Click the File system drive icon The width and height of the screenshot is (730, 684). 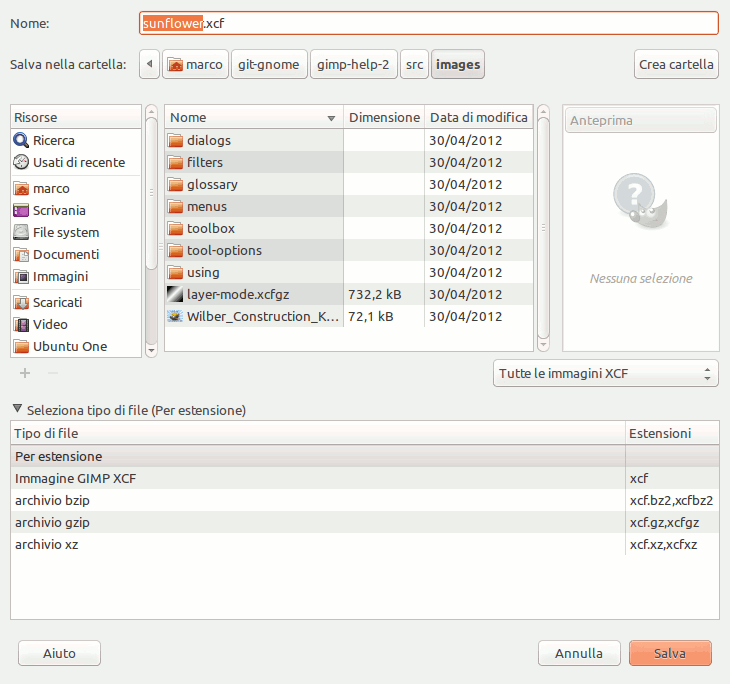(21, 233)
